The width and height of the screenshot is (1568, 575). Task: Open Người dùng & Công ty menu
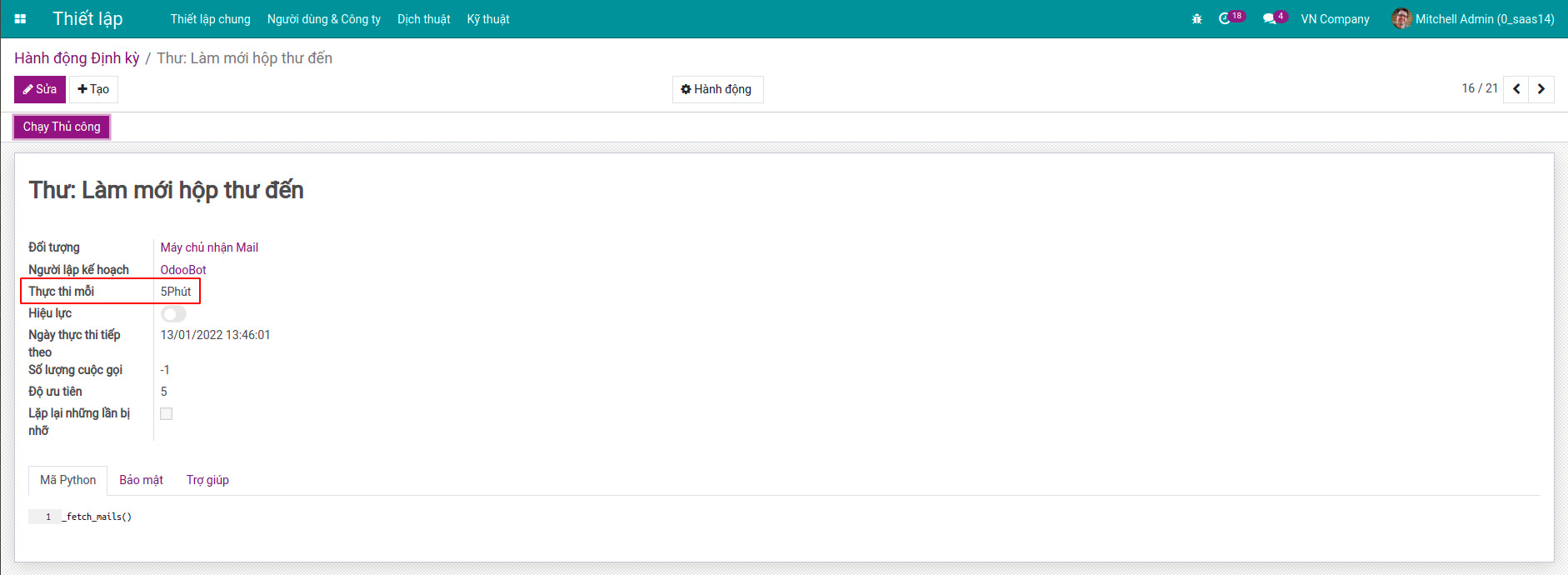click(323, 19)
